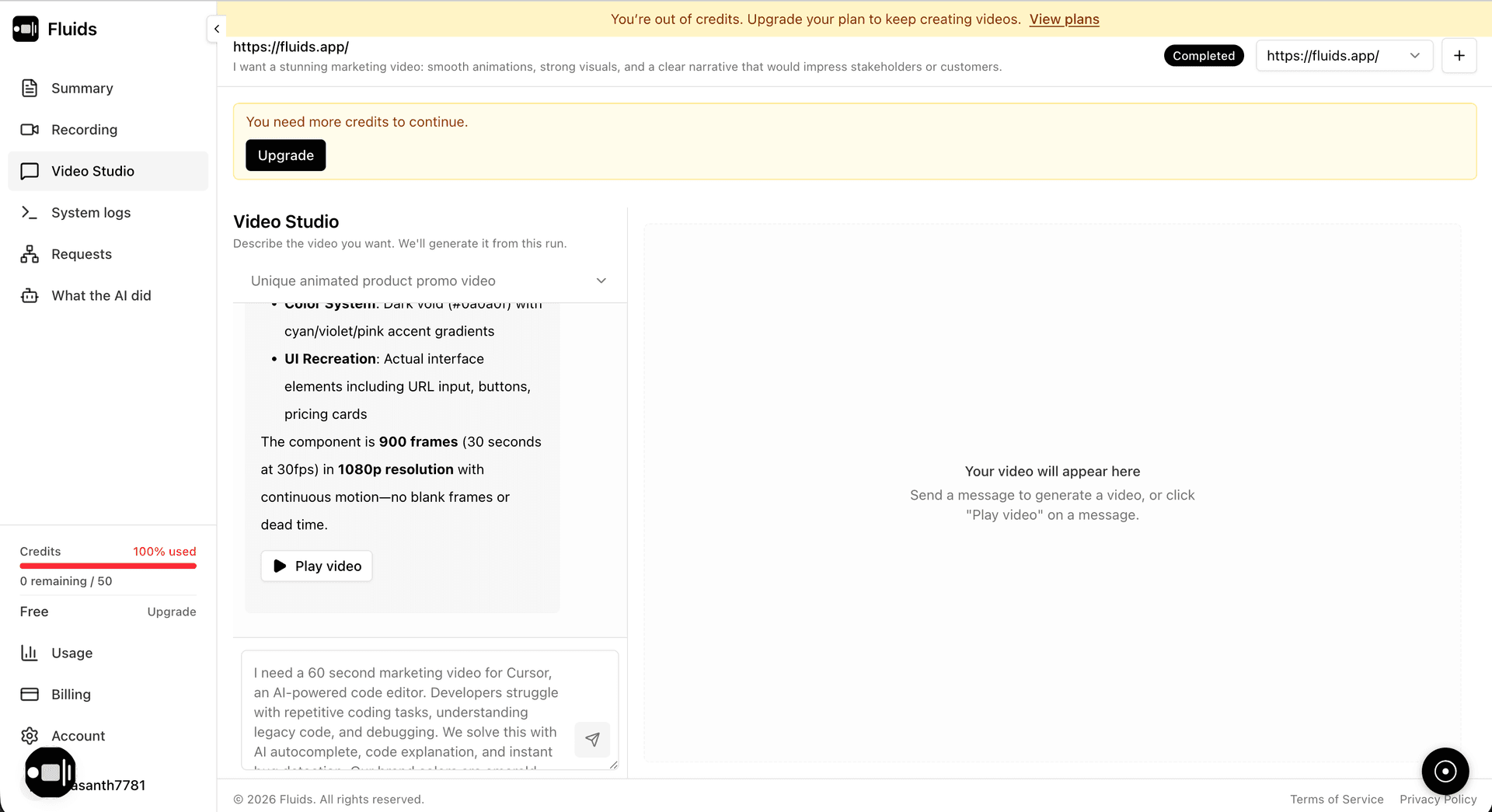This screenshot has width=1492, height=812.
Task: Open the https://fluids.app/ run dropdown
Action: (x=1344, y=56)
